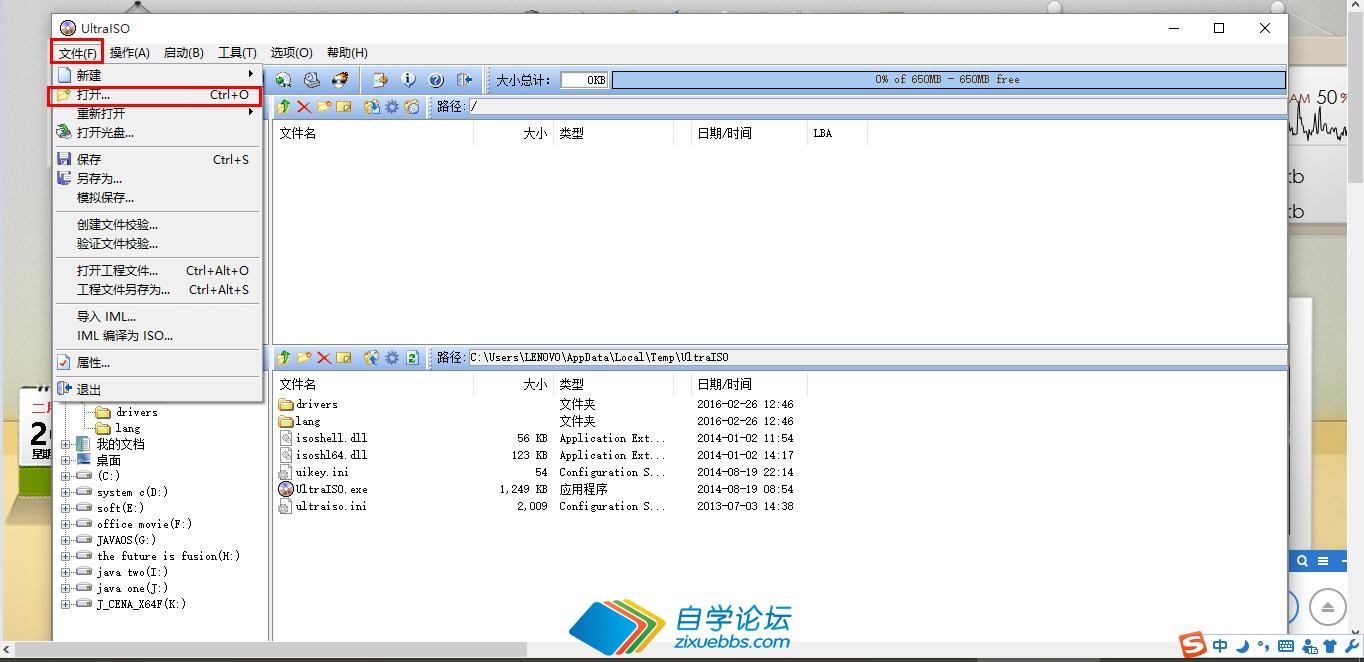Click the keyboard icon in IME bar
The image size is (1364, 662).
1286,646
